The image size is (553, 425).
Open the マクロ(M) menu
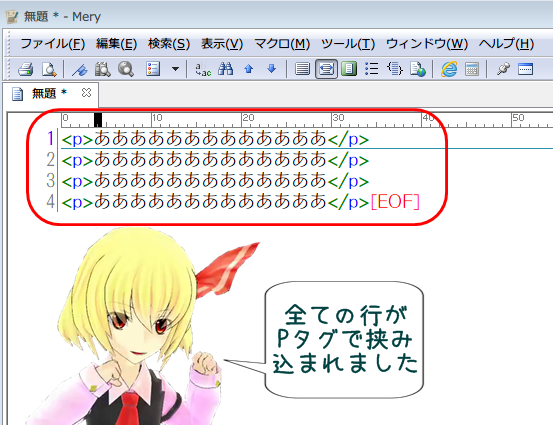click(282, 44)
